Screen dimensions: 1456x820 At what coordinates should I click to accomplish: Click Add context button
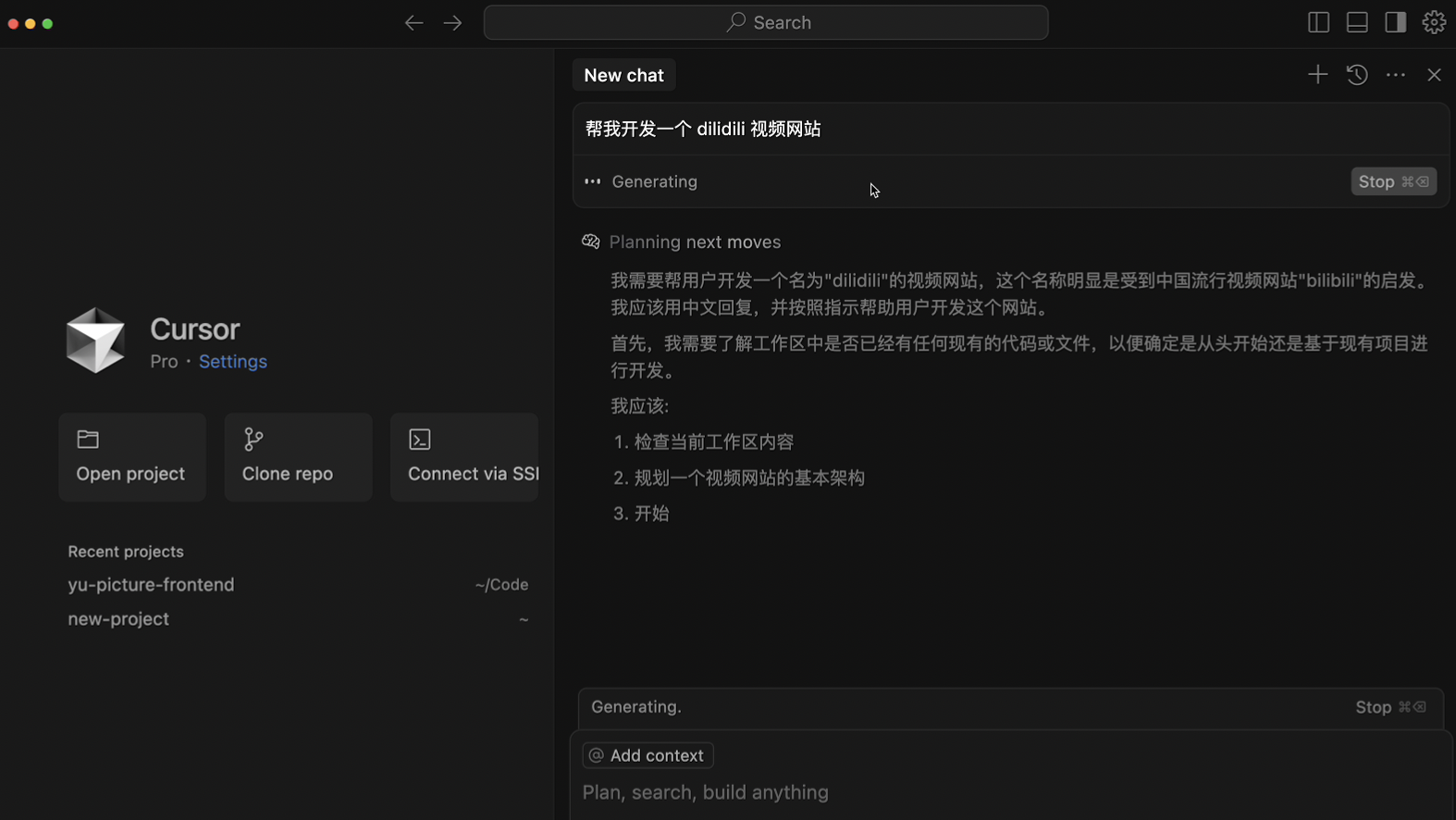point(648,755)
